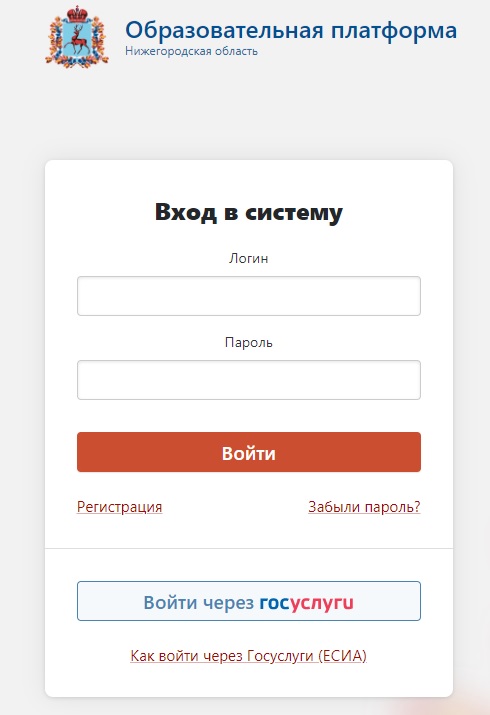Click the divider line below the Регистрация link
This screenshot has height=715, width=490.
pyautogui.click(x=249, y=548)
